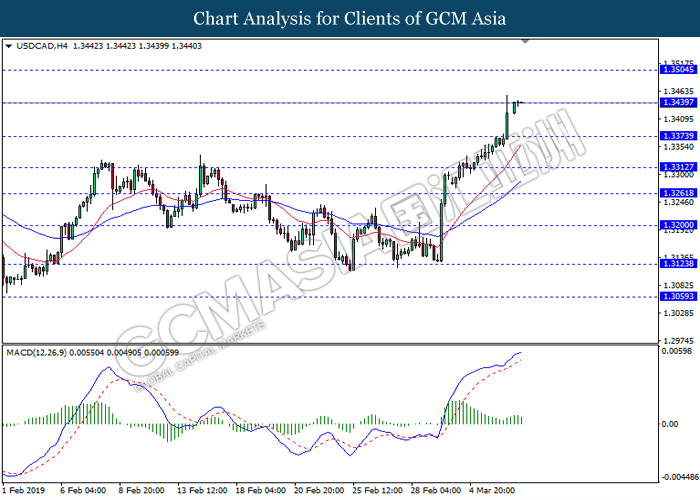Click the 1 Feb 2019 date label
700x500 pixels.
pos(24,490)
